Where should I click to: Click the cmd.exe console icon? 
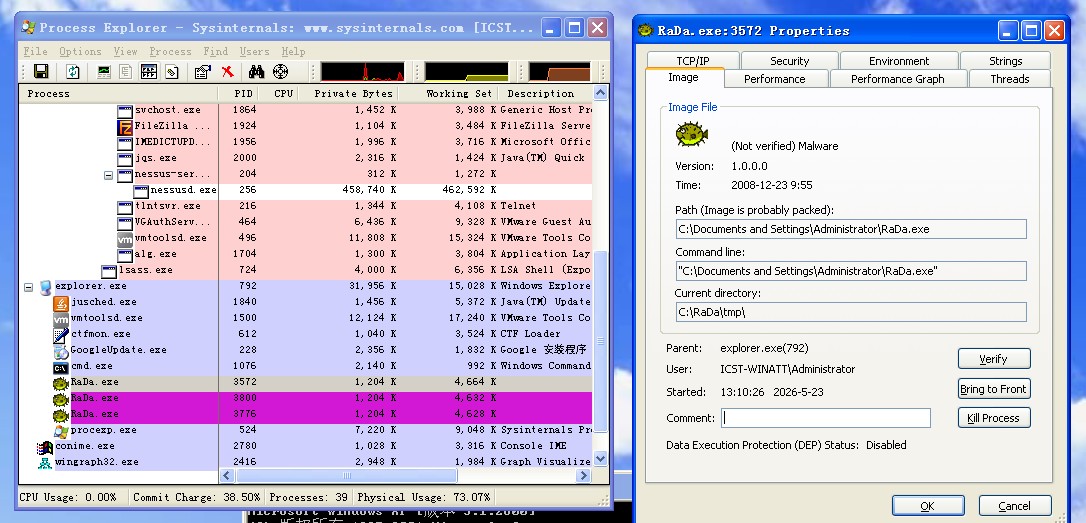[x=61, y=366]
